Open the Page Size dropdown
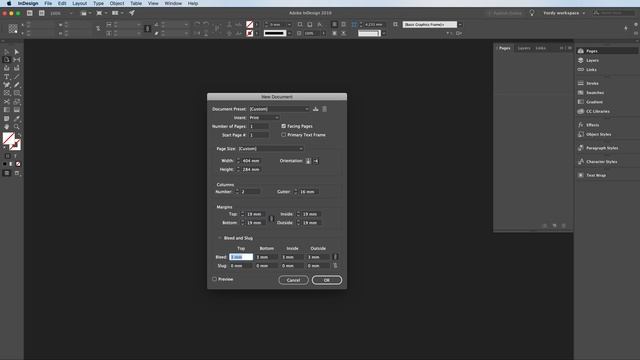Viewport: 640px width, 360px height. (x=271, y=149)
